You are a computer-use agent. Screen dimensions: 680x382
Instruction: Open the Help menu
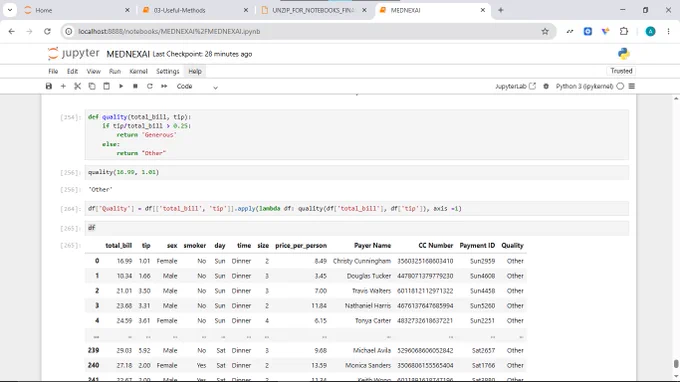tap(195, 72)
